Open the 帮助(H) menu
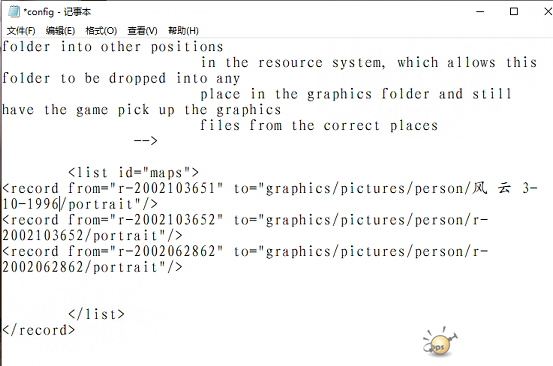The width and height of the screenshot is (553, 366). [183, 31]
